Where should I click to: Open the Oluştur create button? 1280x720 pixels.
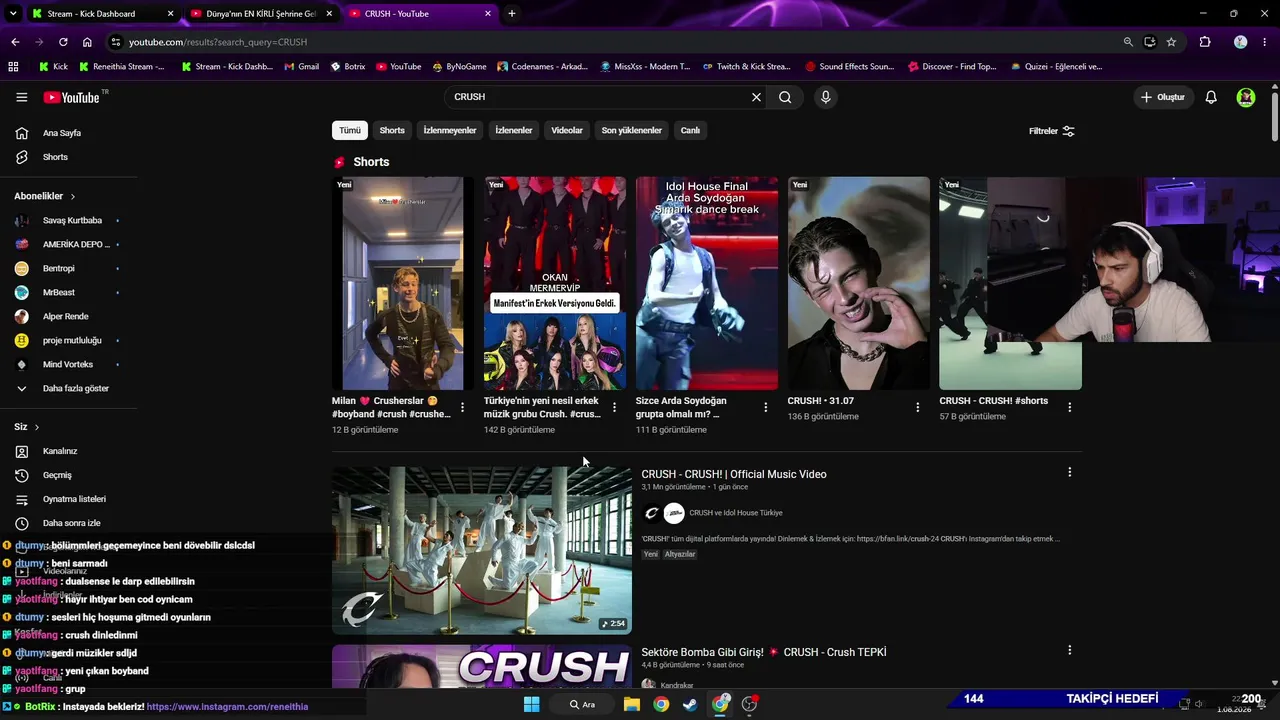(x=1163, y=97)
